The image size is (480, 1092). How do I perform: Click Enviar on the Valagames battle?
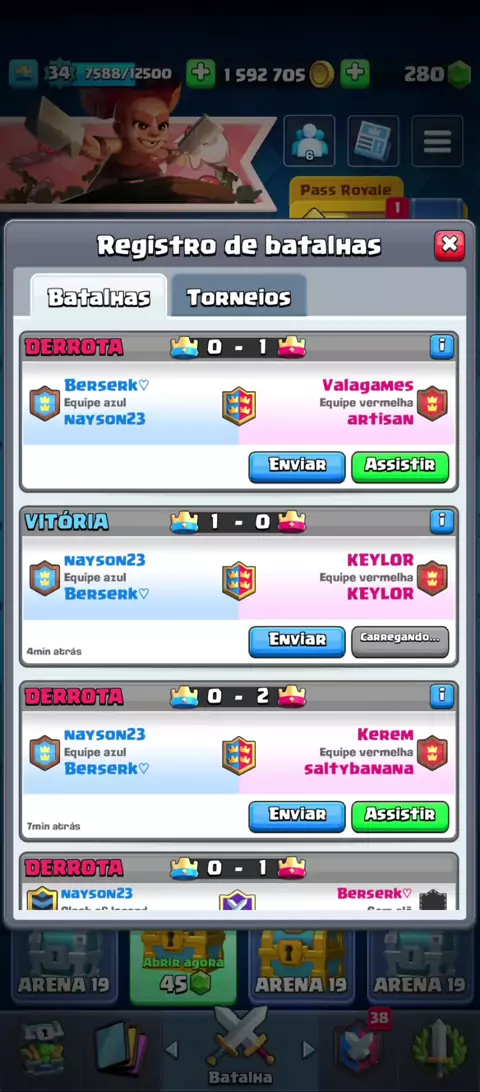point(297,467)
